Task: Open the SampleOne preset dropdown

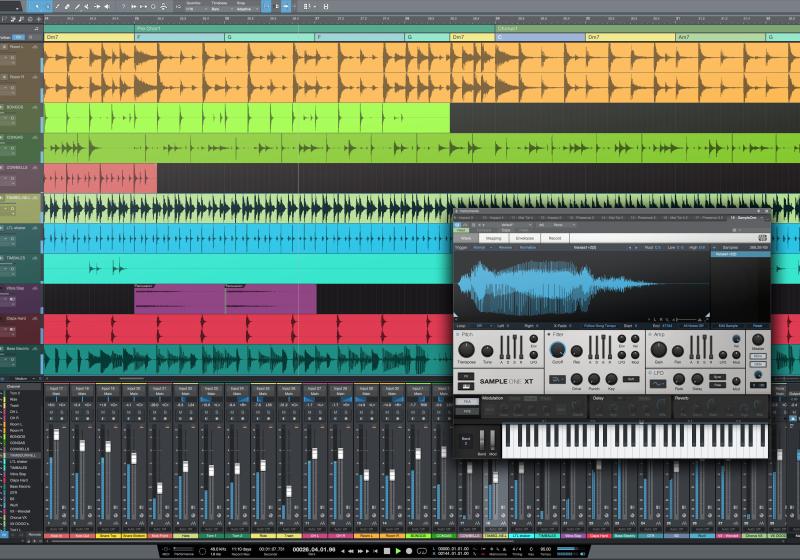Action: click(x=514, y=225)
